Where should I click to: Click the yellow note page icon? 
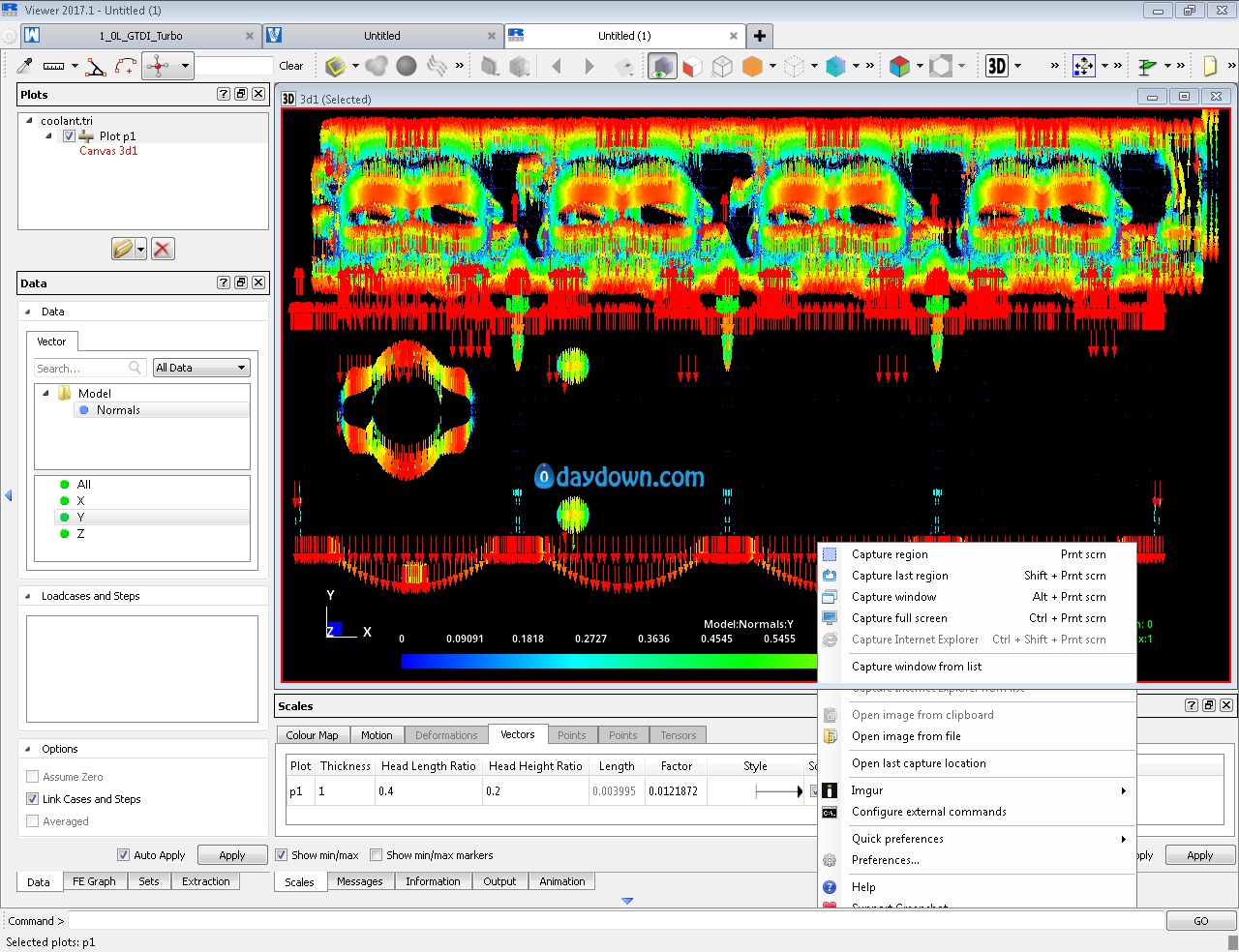click(1210, 66)
